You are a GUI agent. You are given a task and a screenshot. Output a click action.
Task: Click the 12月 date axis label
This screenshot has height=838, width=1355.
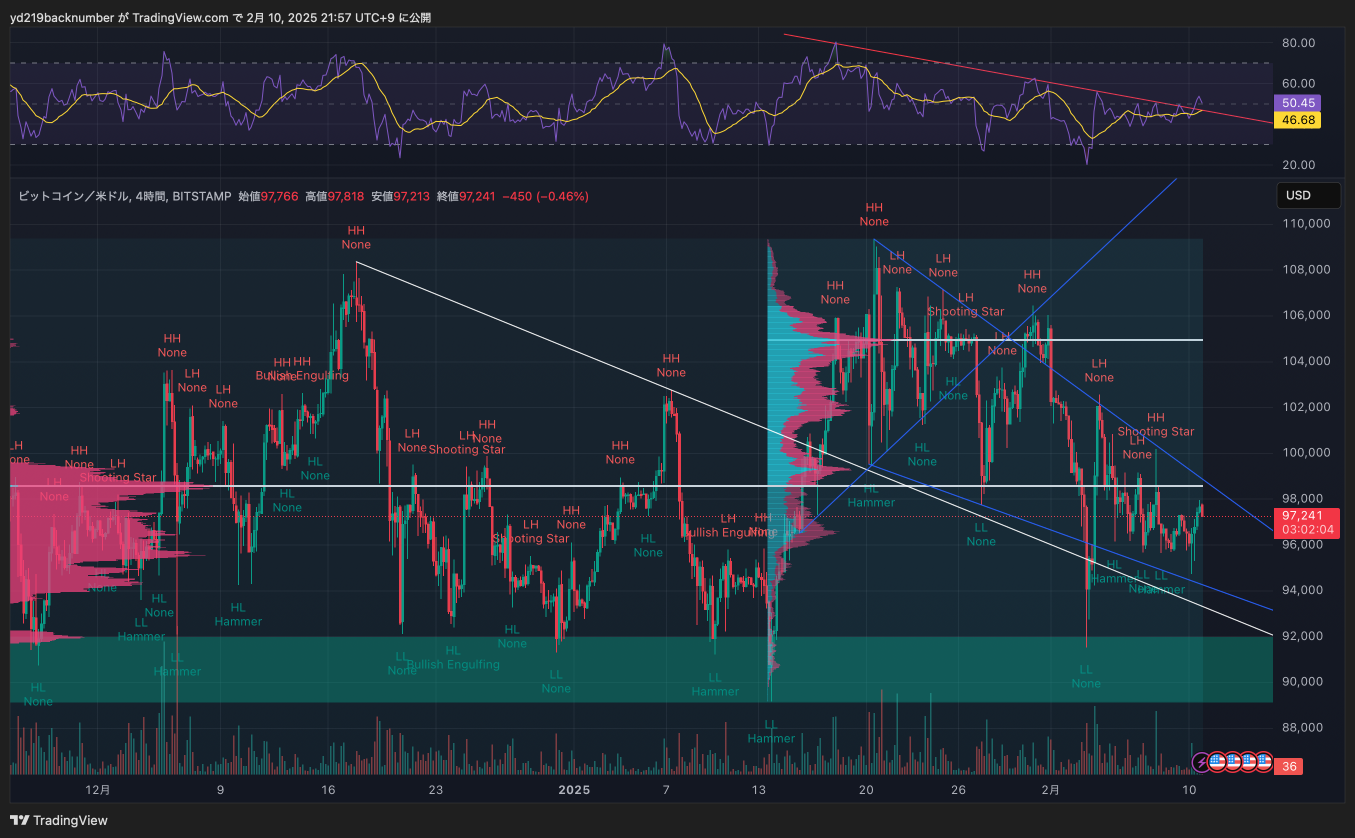[x=98, y=790]
